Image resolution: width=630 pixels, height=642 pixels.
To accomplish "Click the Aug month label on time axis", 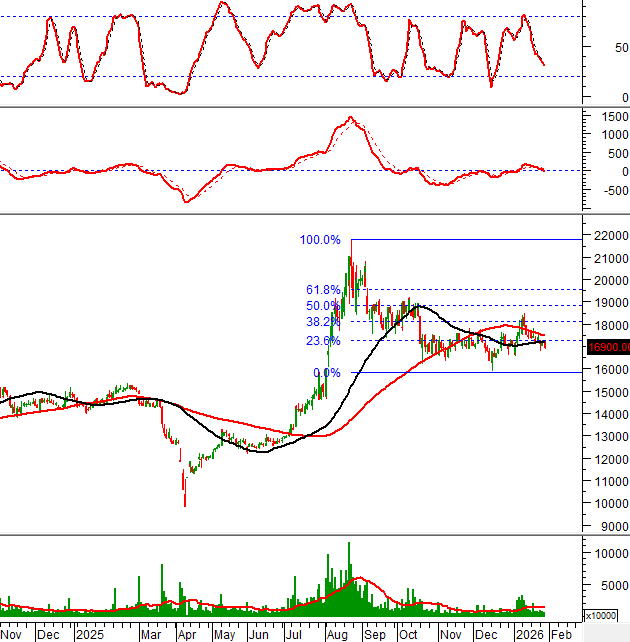I will click(x=335, y=634).
